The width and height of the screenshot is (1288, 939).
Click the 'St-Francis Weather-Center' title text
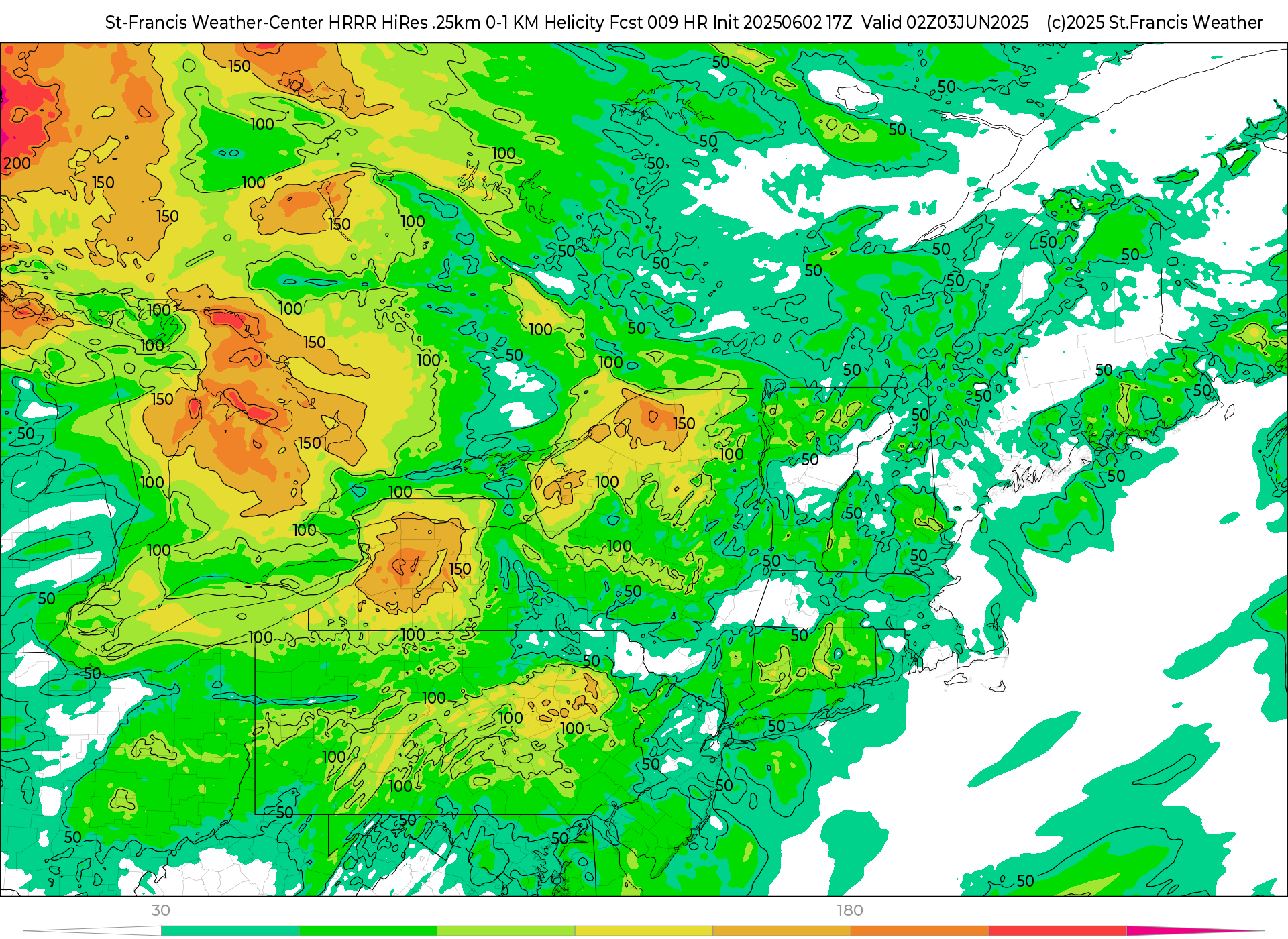click(214, 23)
